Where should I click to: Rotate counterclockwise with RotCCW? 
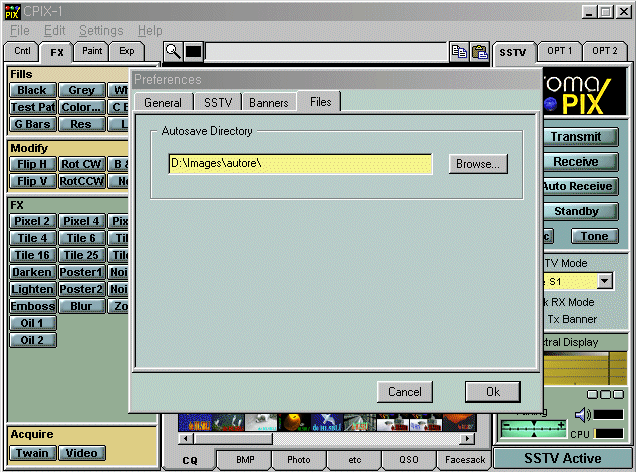pyautogui.click(x=82, y=181)
